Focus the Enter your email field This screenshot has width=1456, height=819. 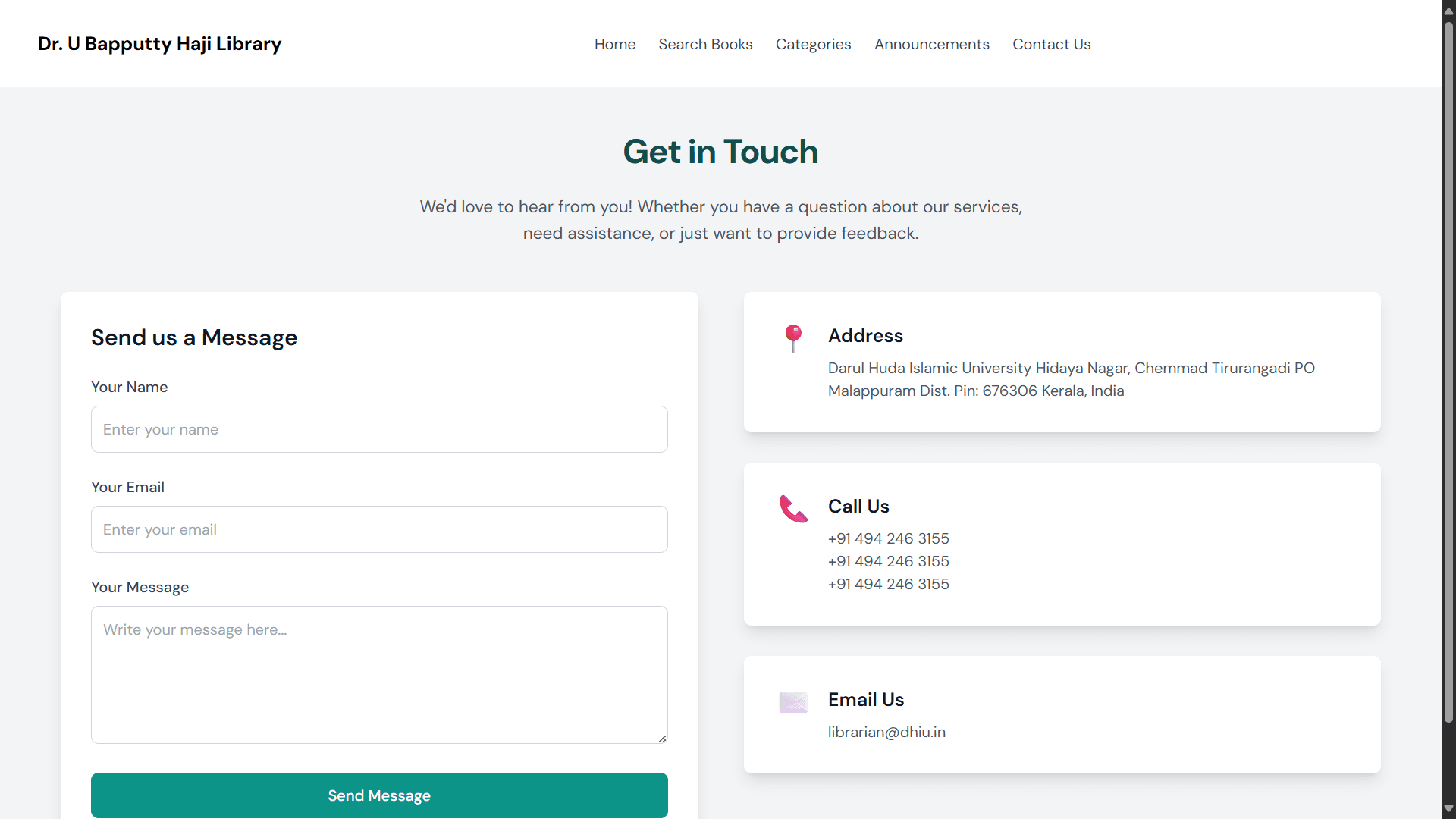(379, 529)
